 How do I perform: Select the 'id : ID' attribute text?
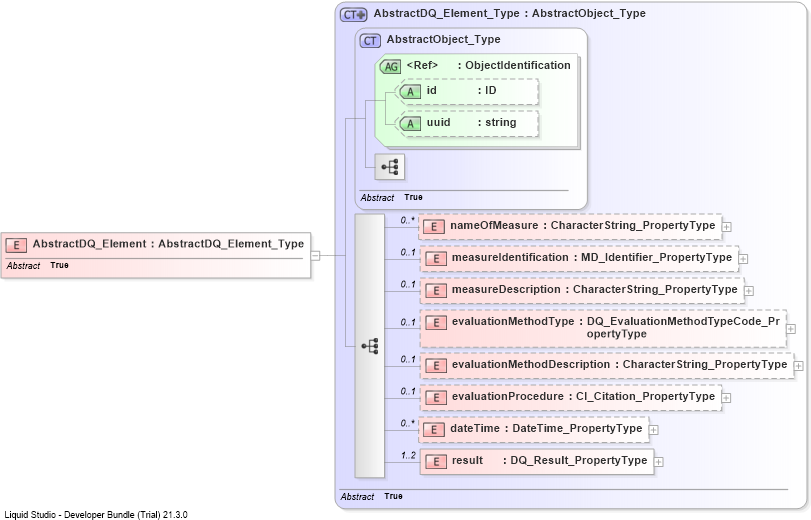coord(461,91)
